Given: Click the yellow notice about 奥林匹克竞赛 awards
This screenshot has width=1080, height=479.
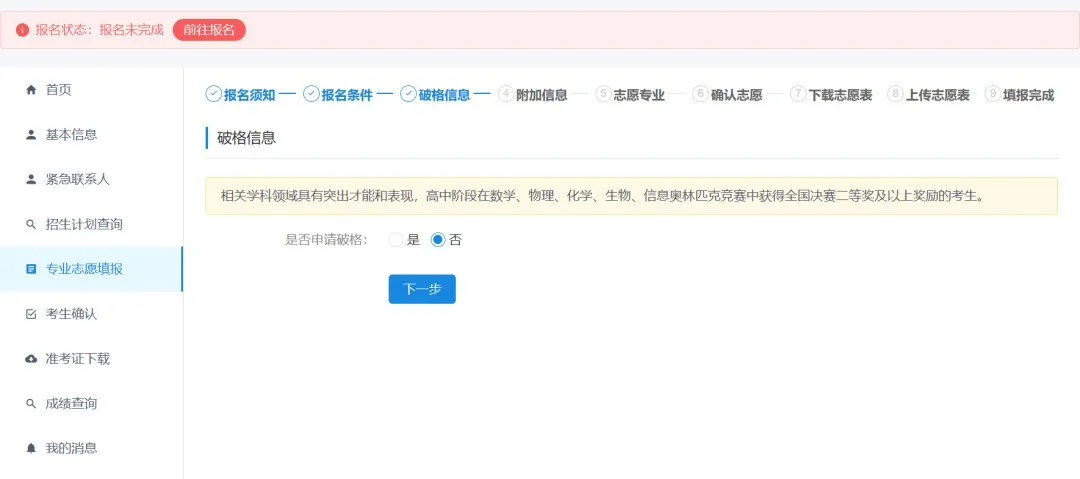Looking at the screenshot, I should coord(632,196).
